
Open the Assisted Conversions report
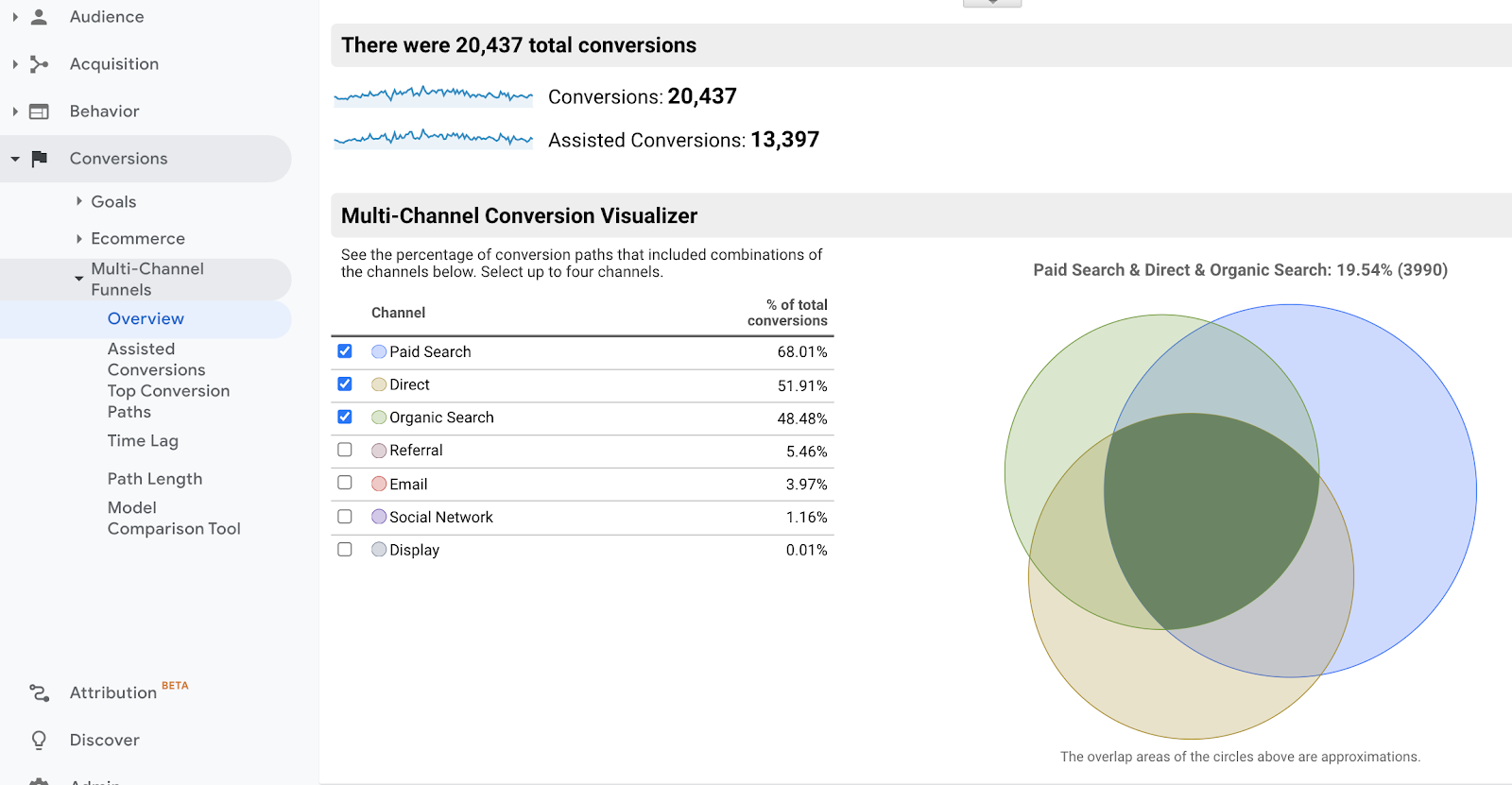pos(155,359)
